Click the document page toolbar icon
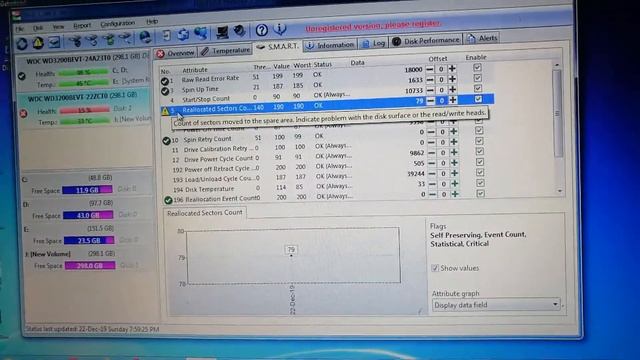 pyautogui.click(x=167, y=36)
